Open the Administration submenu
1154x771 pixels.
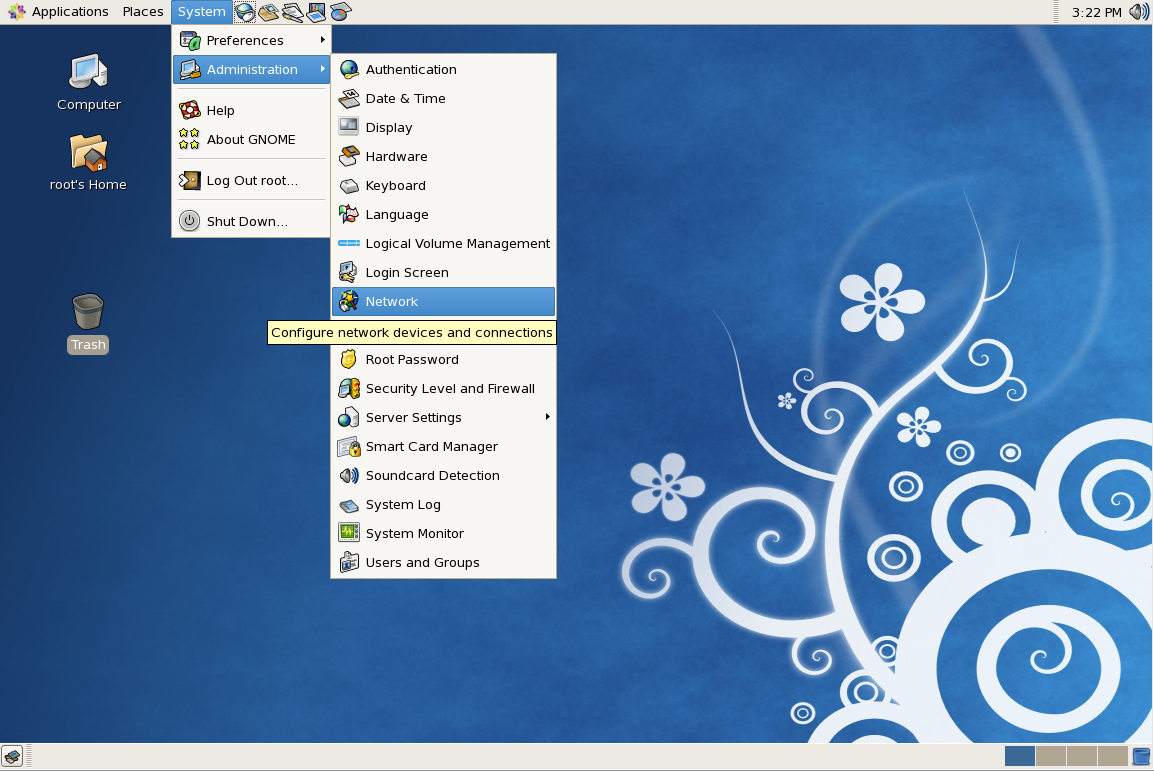click(251, 70)
